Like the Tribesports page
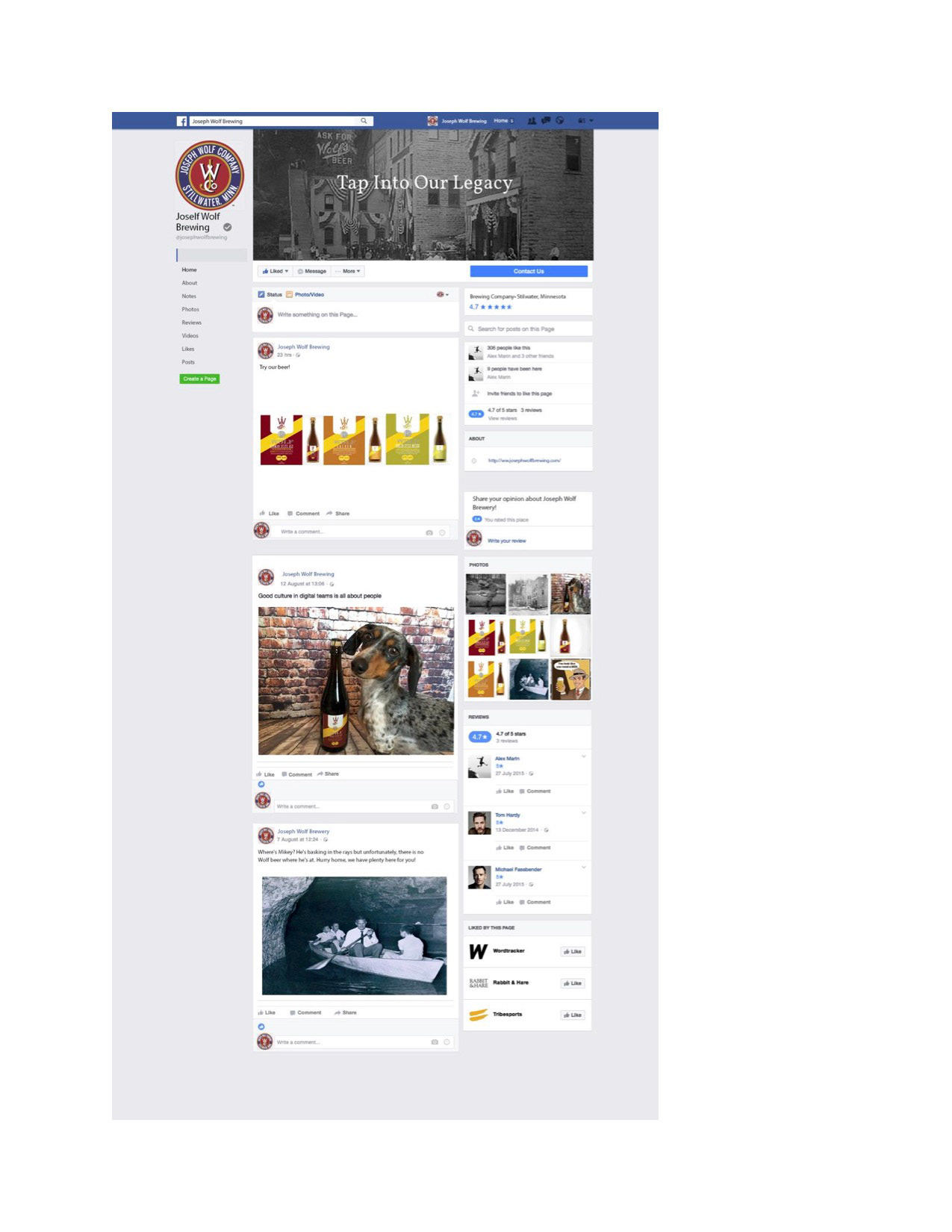Screen dimensions: 952x1232 pos(573,1015)
